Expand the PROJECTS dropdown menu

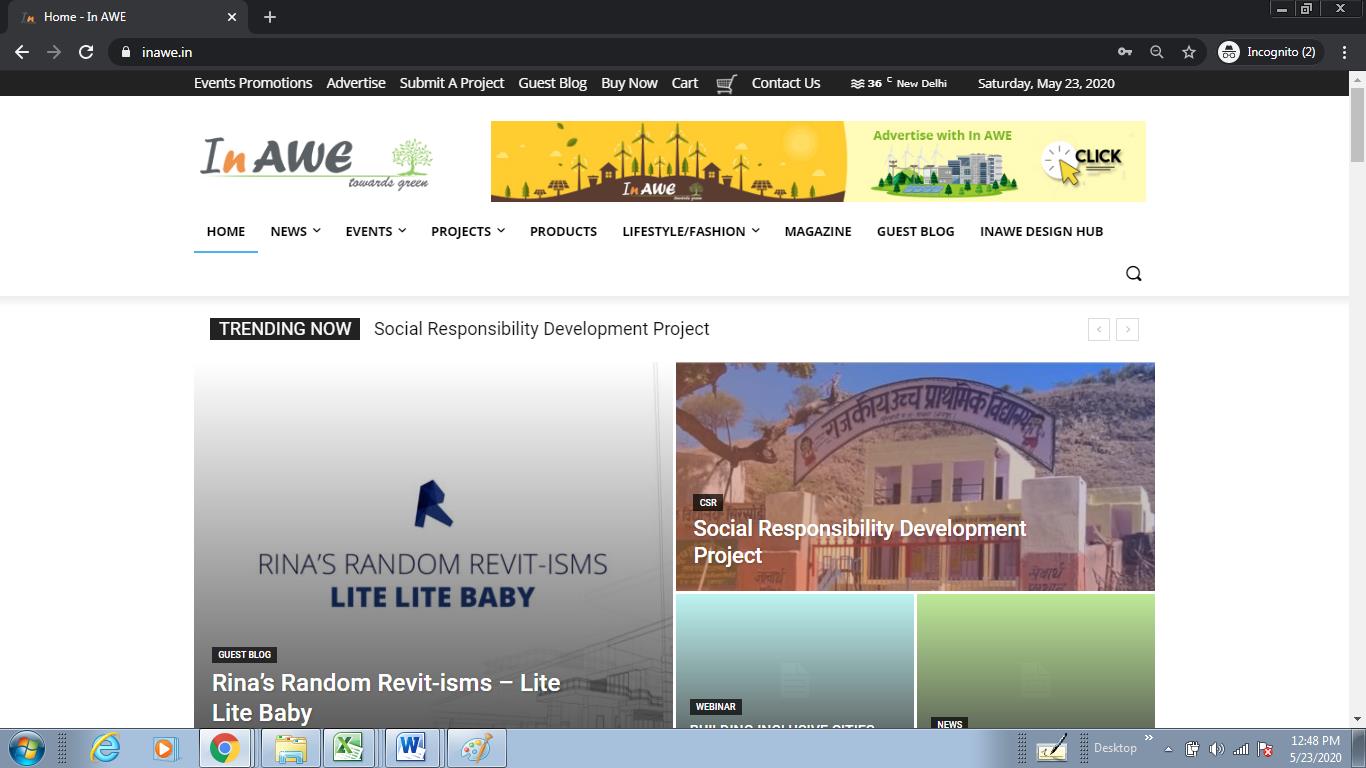click(x=467, y=231)
